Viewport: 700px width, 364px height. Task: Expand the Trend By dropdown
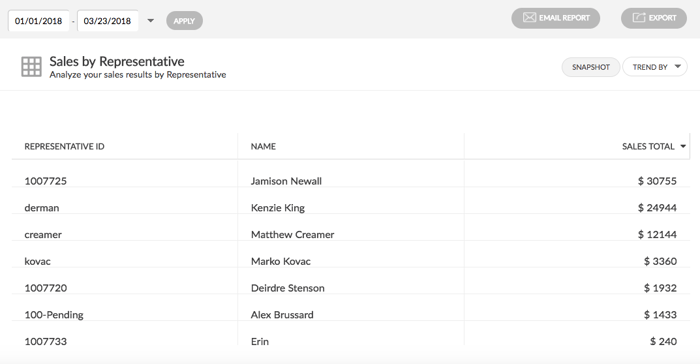point(654,67)
